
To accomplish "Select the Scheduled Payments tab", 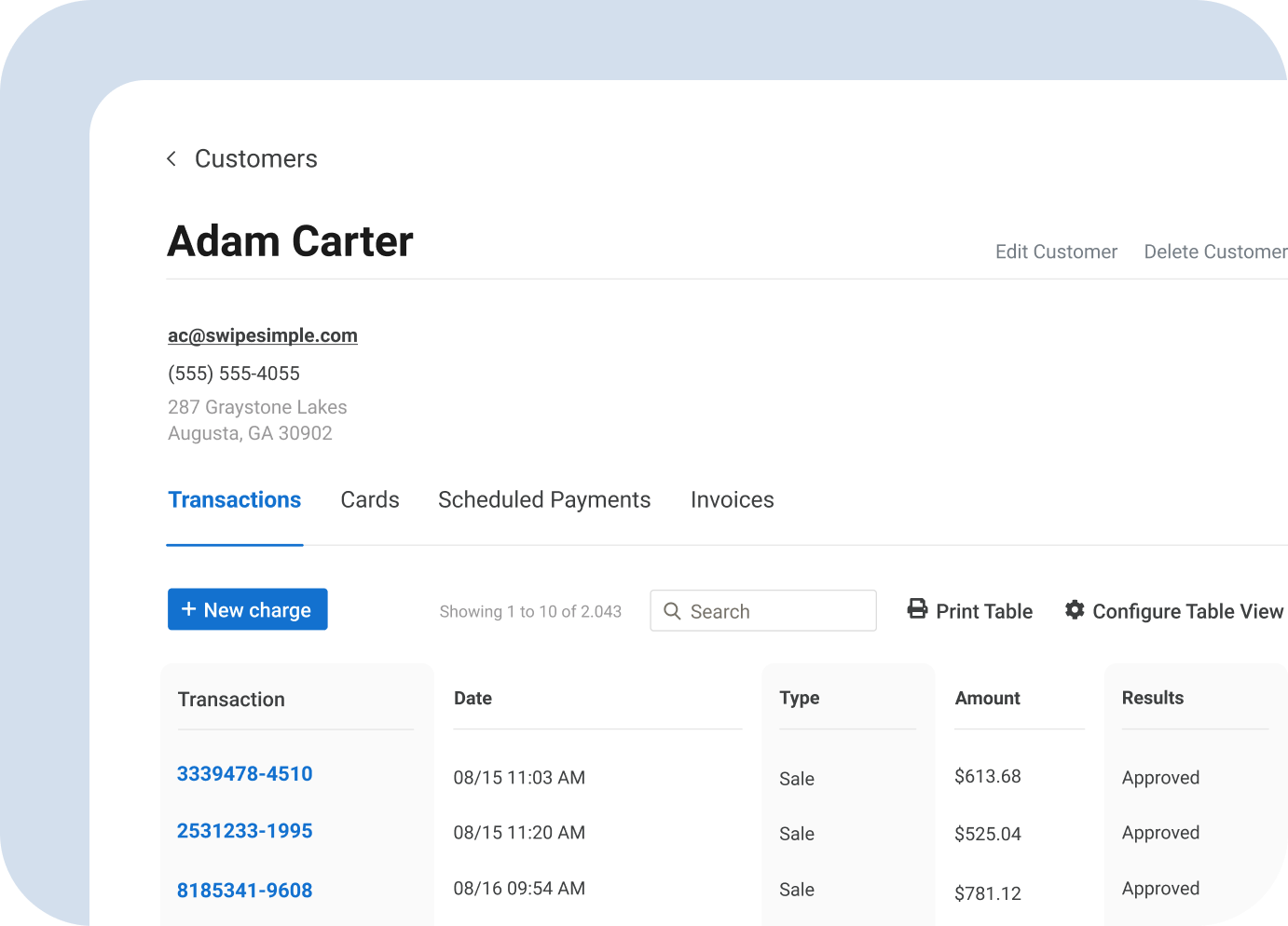I will click(543, 500).
